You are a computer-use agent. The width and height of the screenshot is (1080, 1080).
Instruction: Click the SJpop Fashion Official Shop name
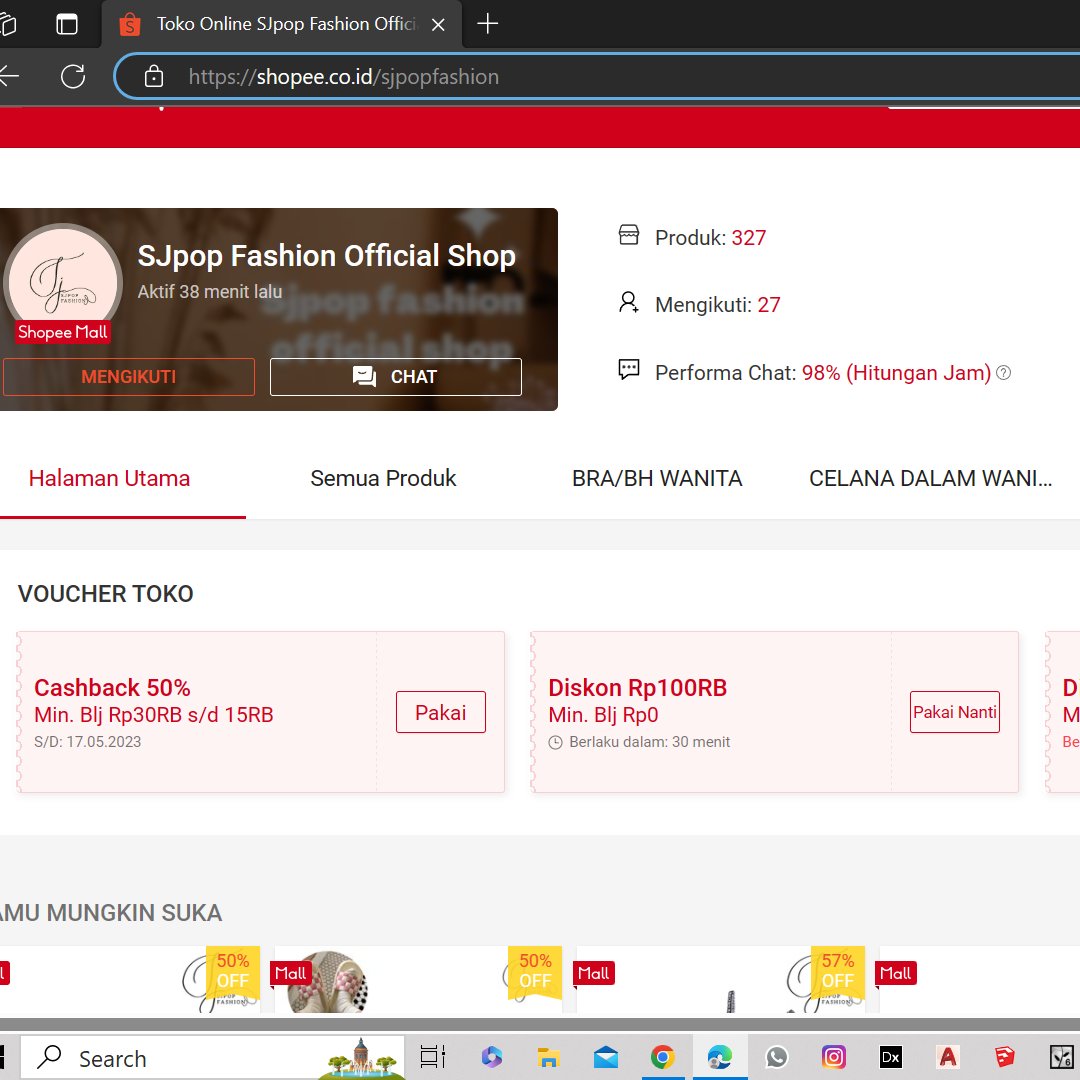[326, 256]
